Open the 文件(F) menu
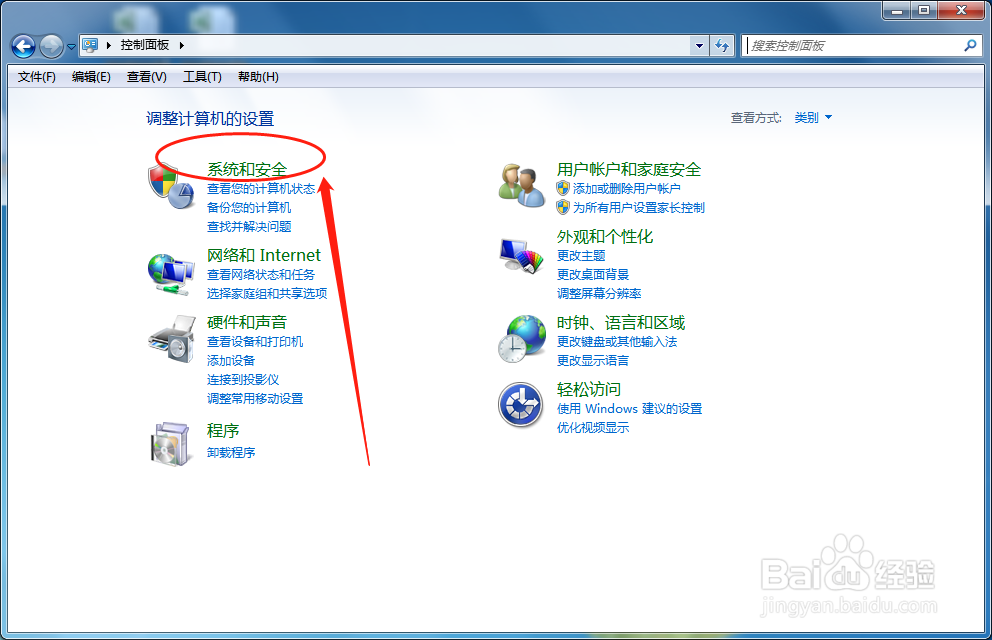Image resolution: width=992 pixels, height=640 pixels. [37, 77]
